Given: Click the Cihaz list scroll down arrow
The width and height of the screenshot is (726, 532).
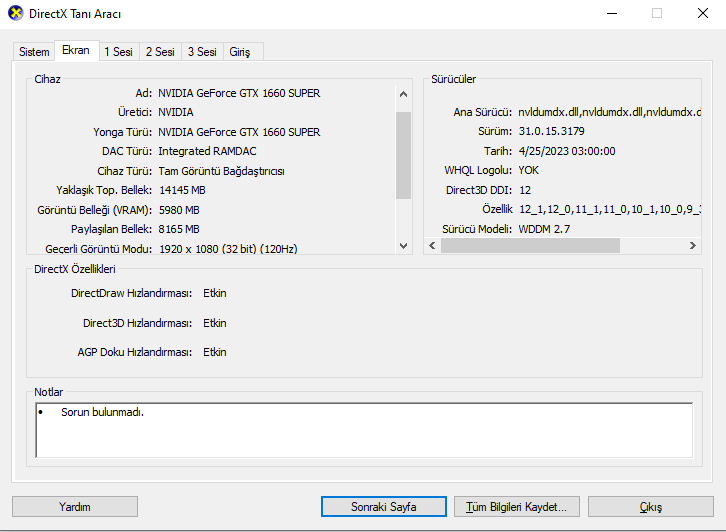Looking at the screenshot, I should pyautogui.click(x=403, y=245).
